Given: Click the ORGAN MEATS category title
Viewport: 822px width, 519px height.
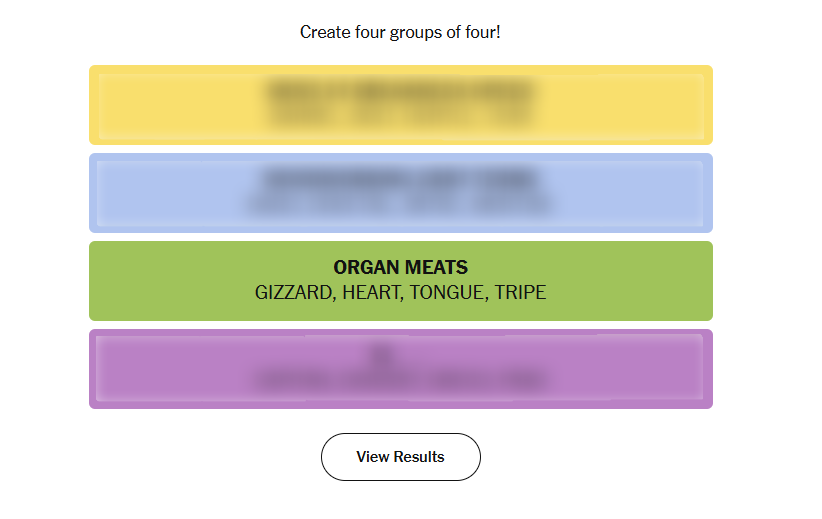Looking at the screenshot, I should (x=400, y=267).
